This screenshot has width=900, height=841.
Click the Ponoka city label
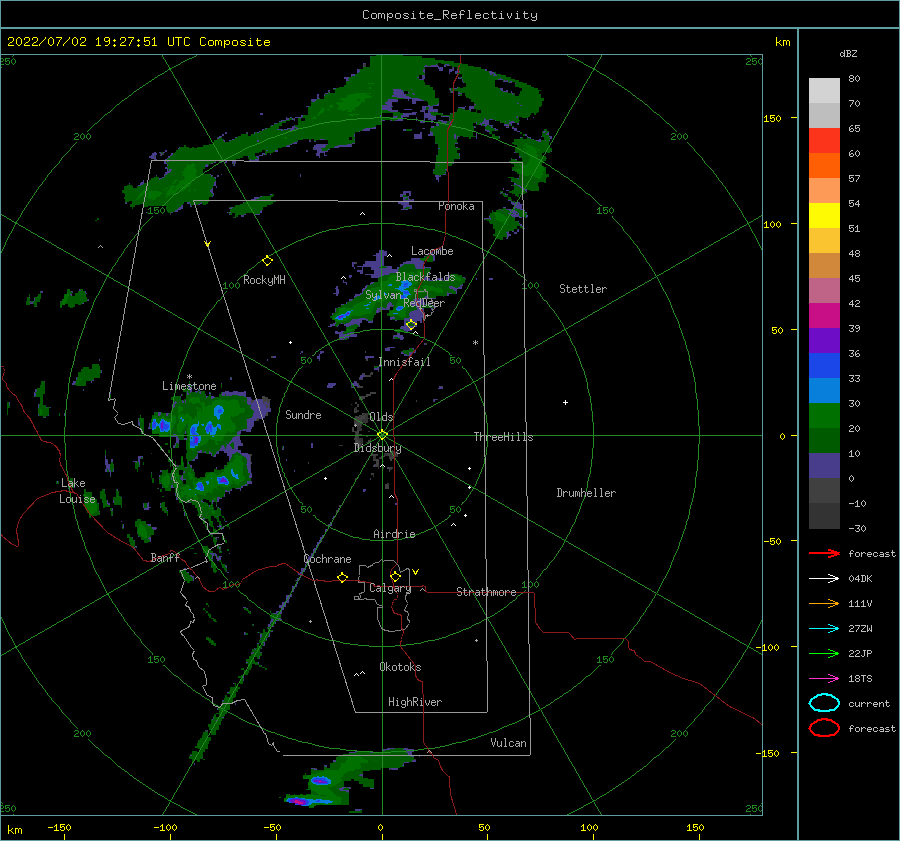click(456, 206)
